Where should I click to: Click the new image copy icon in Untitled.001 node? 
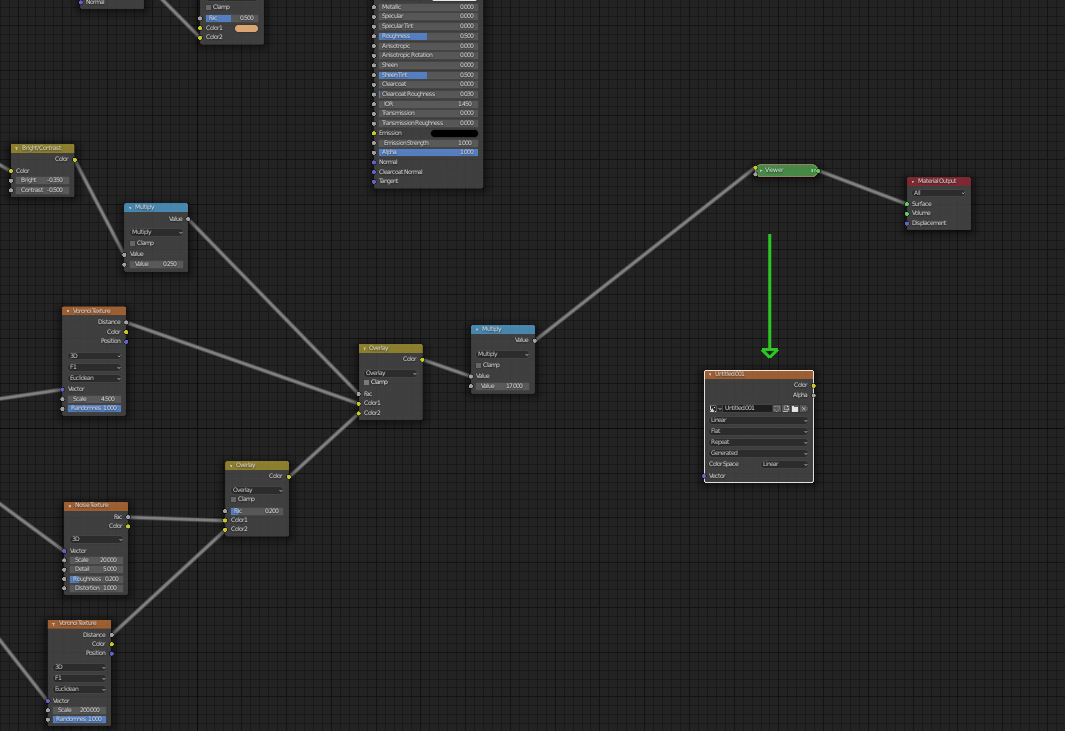coord(786,408)
